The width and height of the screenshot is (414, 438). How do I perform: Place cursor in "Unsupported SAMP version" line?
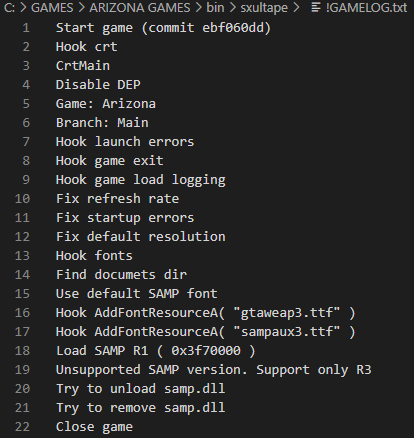(213, 370)
